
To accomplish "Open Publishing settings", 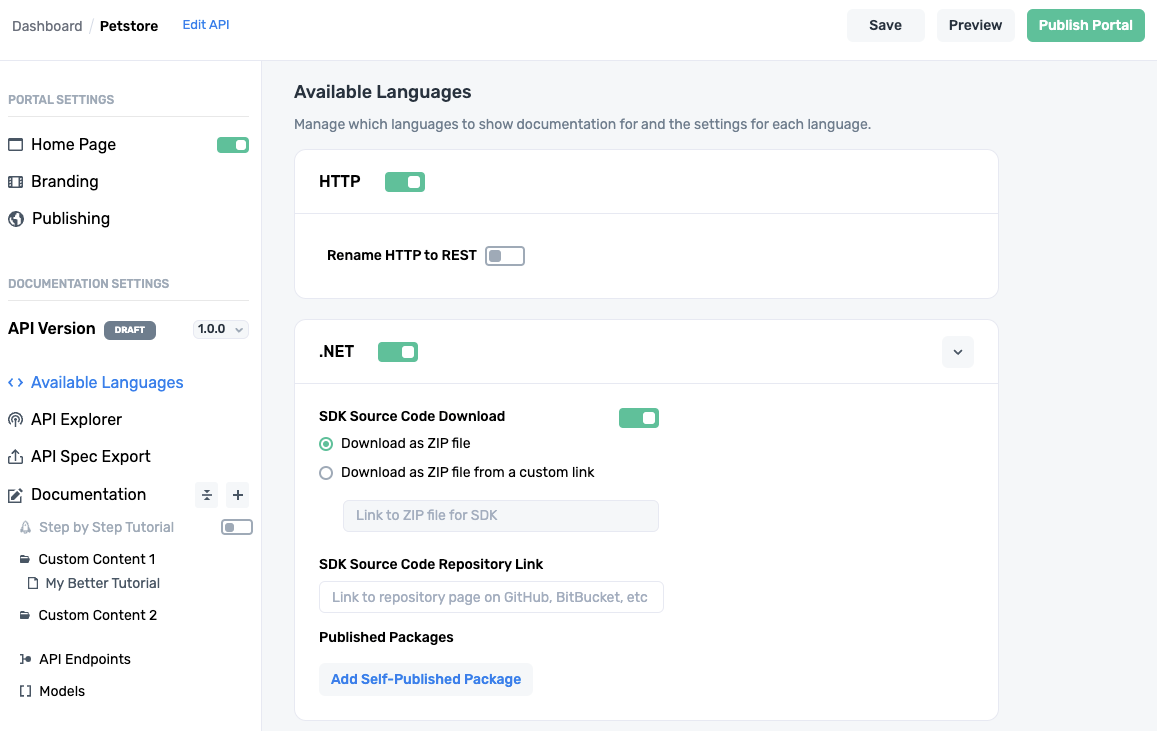I will (71, 218).
